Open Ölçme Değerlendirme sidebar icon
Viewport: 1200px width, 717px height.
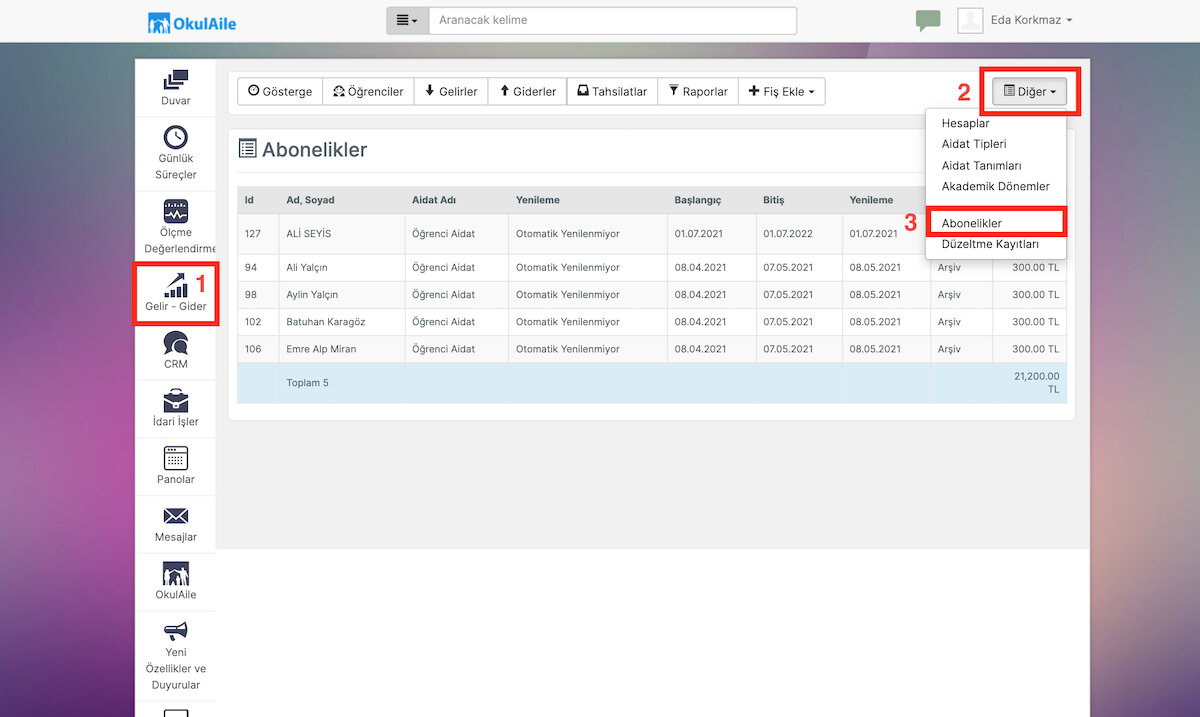coord(176,212)
